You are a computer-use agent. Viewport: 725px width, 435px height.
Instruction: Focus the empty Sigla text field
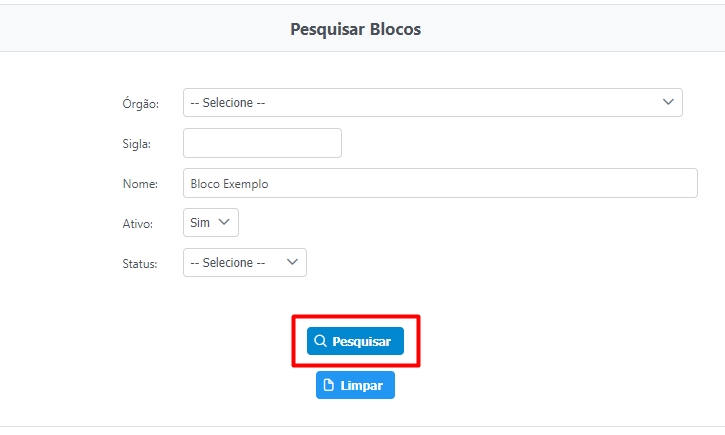[x=262, y=143]
